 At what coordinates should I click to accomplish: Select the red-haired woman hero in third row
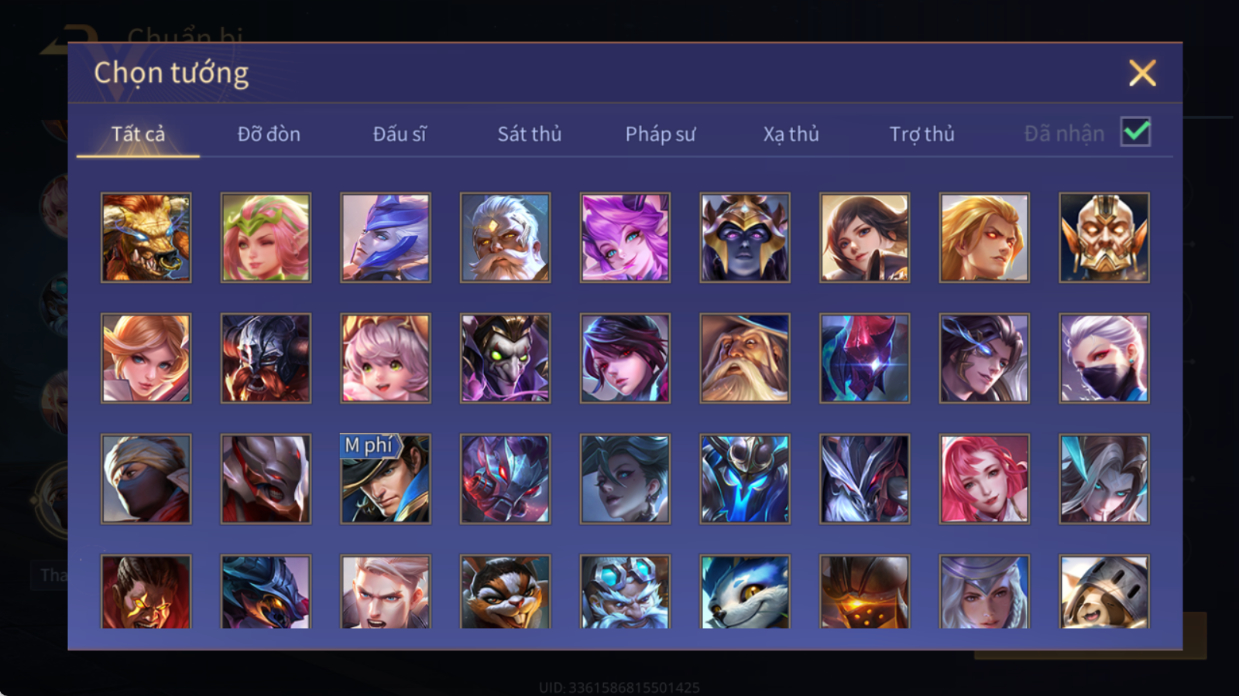click(x=984, y=479)
